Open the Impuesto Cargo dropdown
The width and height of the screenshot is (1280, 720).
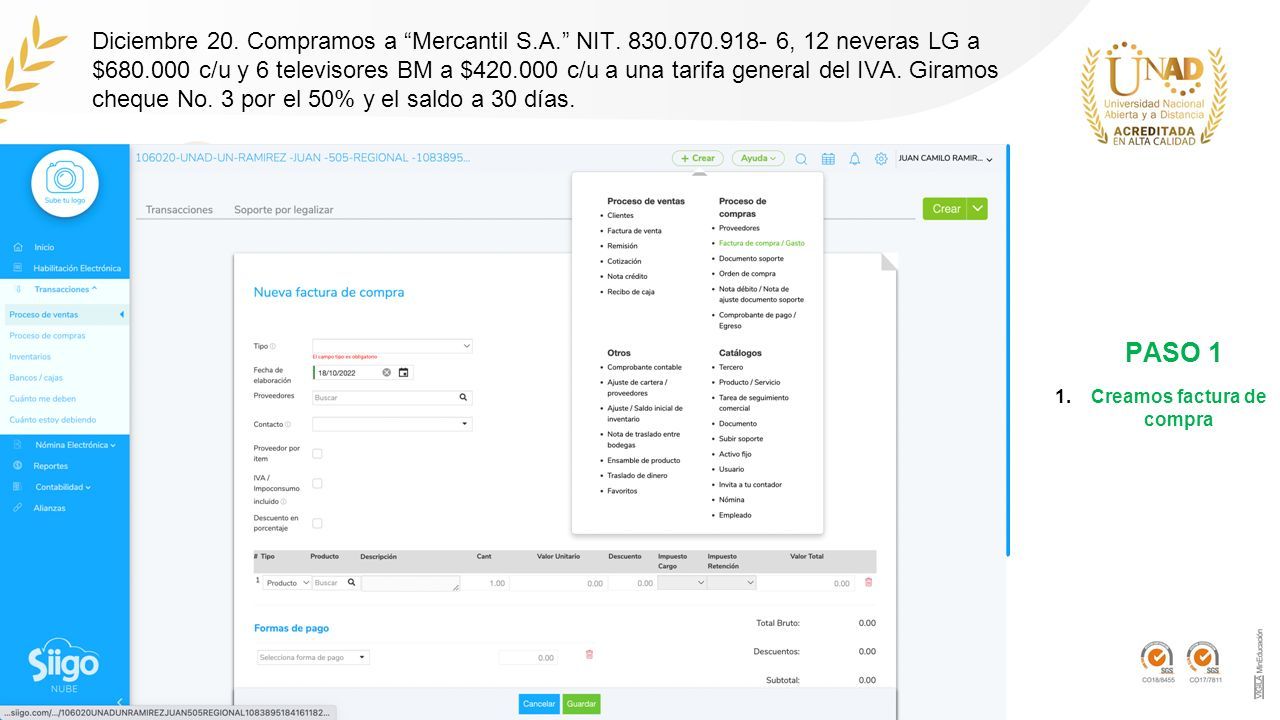click(x=681, y=582)
